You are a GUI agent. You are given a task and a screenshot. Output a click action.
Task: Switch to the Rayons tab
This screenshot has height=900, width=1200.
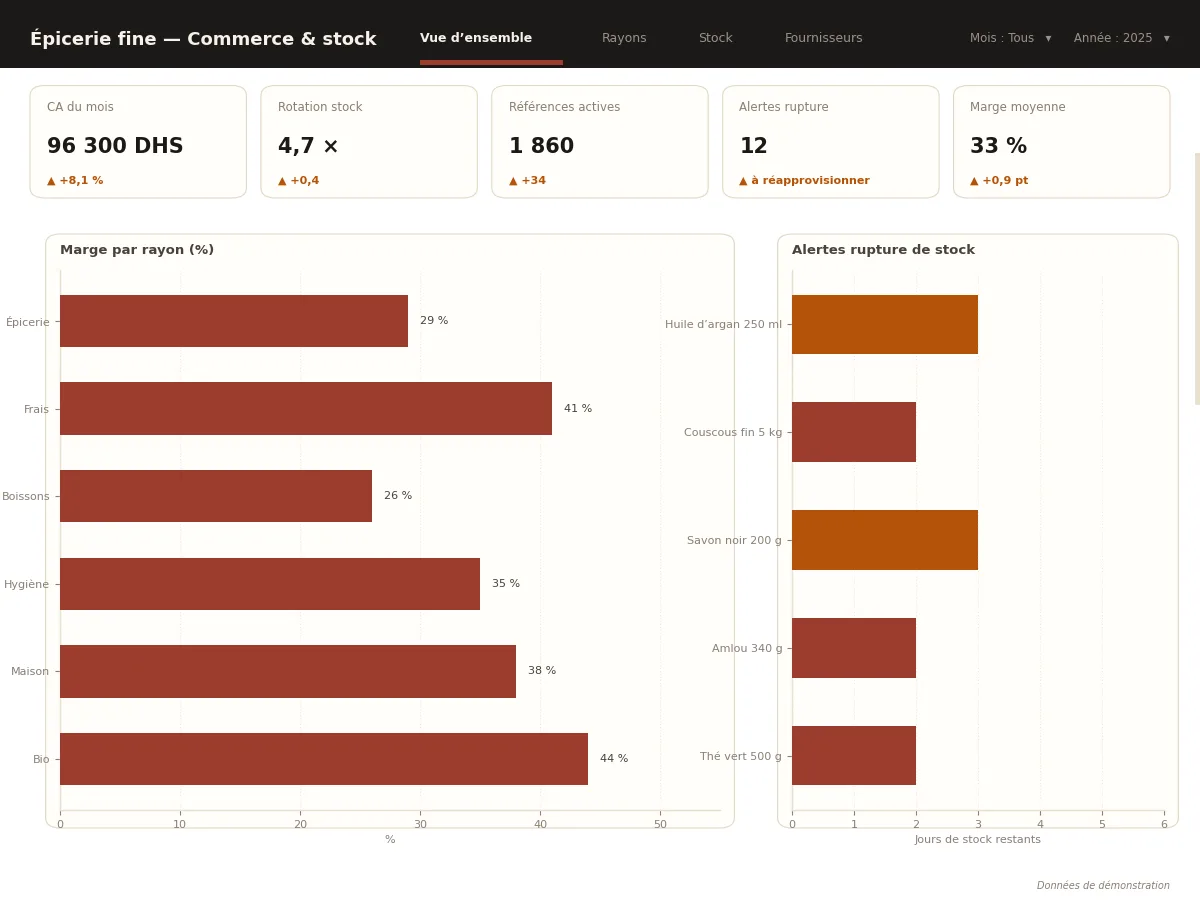624,38
